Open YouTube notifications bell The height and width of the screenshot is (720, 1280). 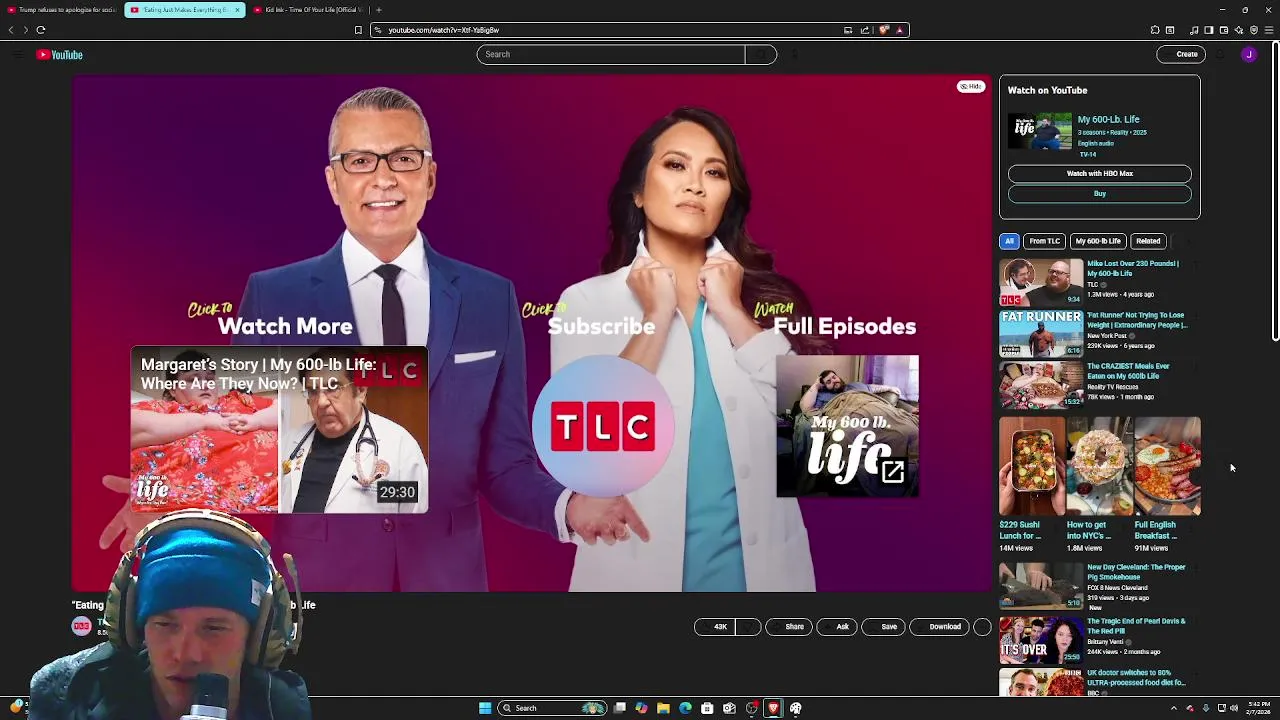click(1221, 55)
